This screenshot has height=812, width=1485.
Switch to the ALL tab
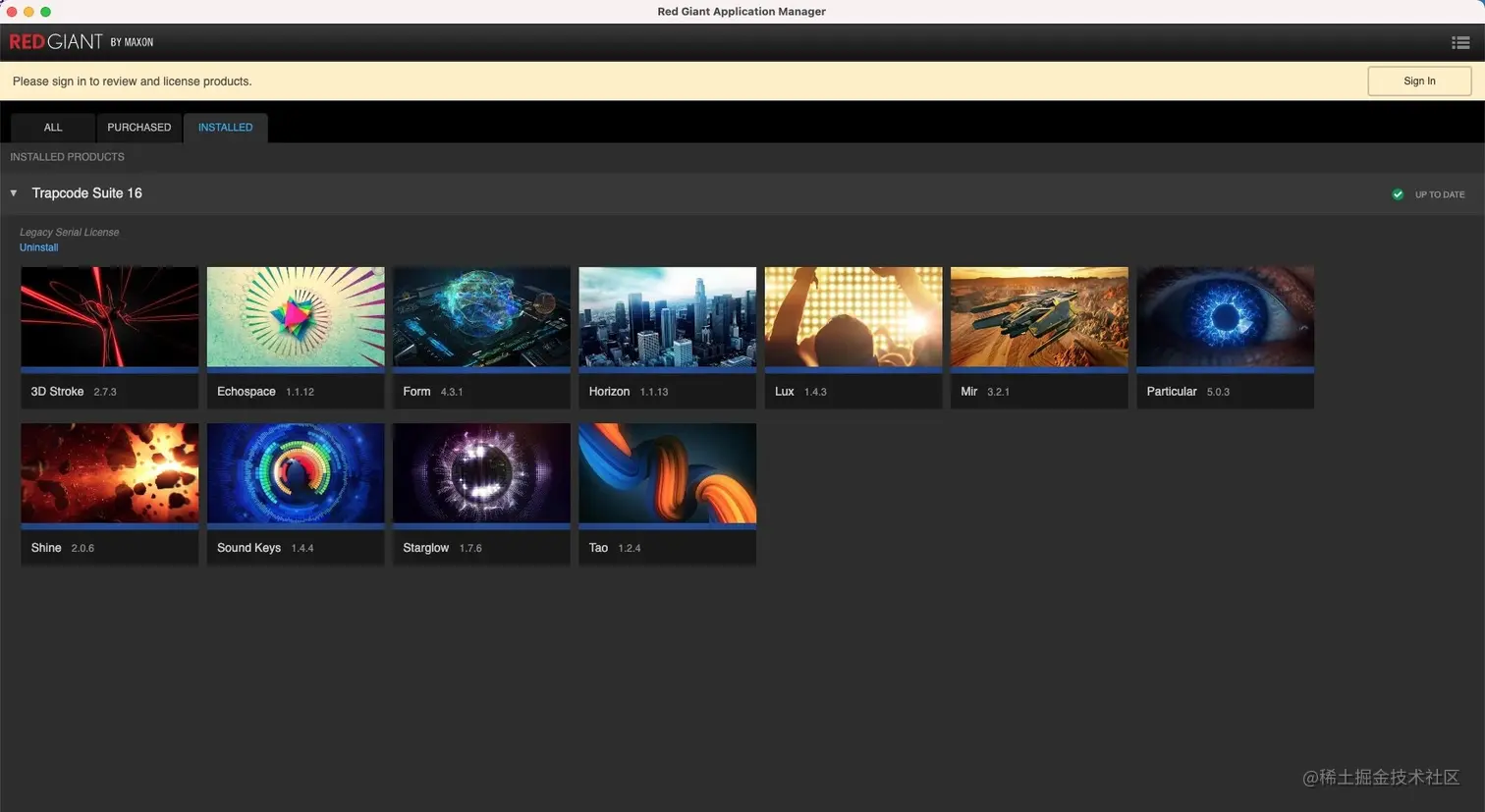tap(53, 128)
